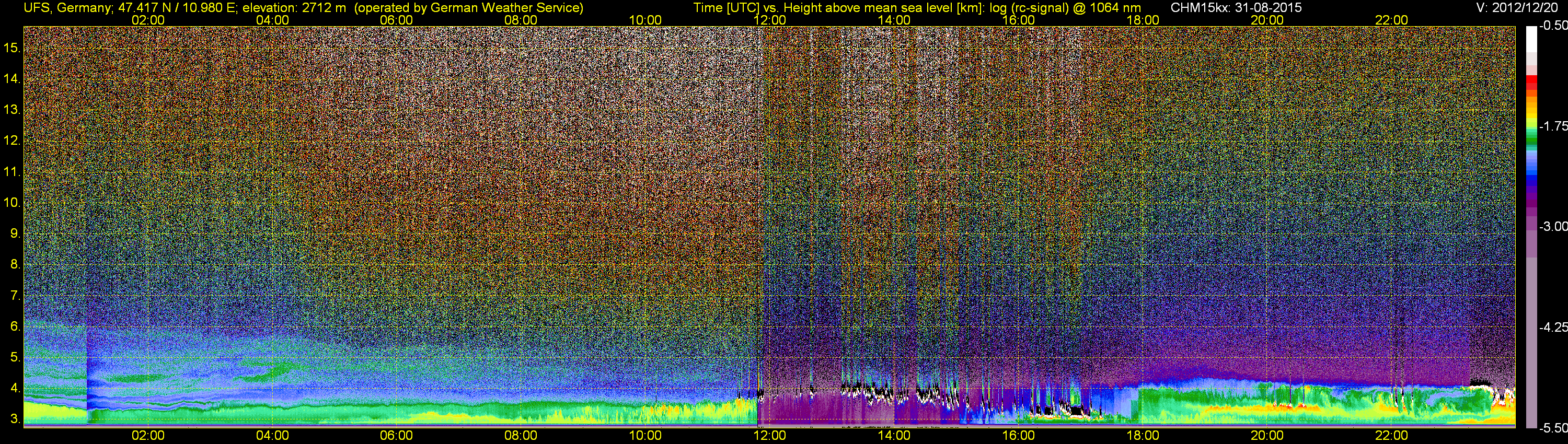
Task: Click the 15 km height axis label
Action: click(11, 48)
